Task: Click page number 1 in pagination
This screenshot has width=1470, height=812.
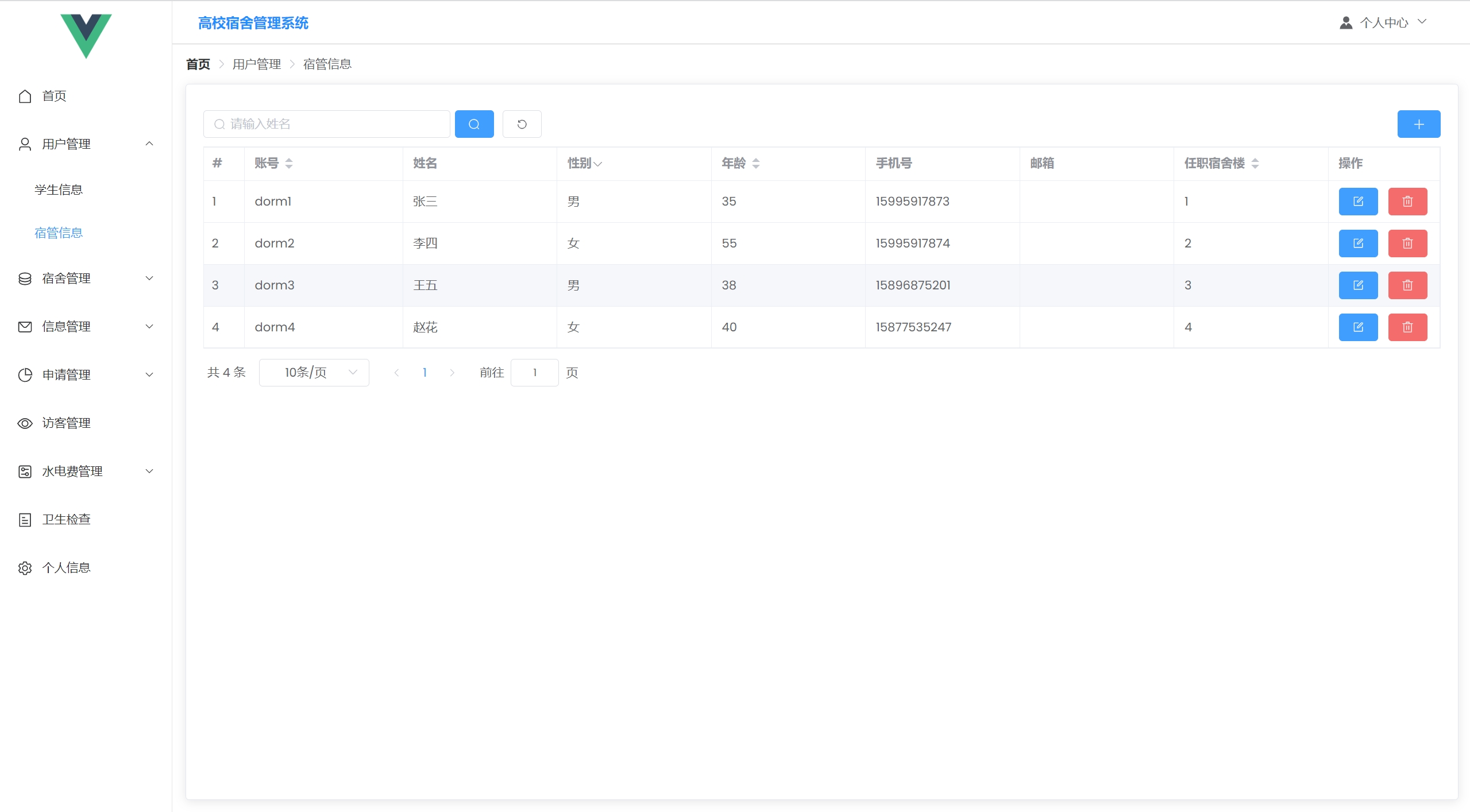Action: tap(425, 373)
